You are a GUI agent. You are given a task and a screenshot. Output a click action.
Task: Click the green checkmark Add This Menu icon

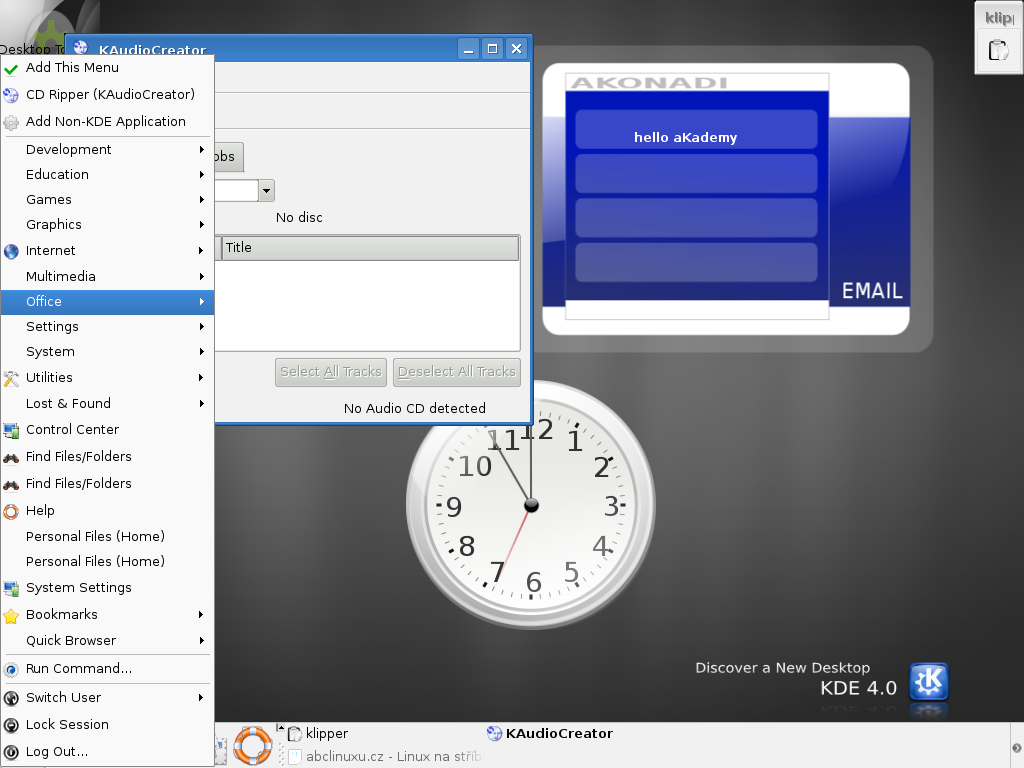(11, 68)
